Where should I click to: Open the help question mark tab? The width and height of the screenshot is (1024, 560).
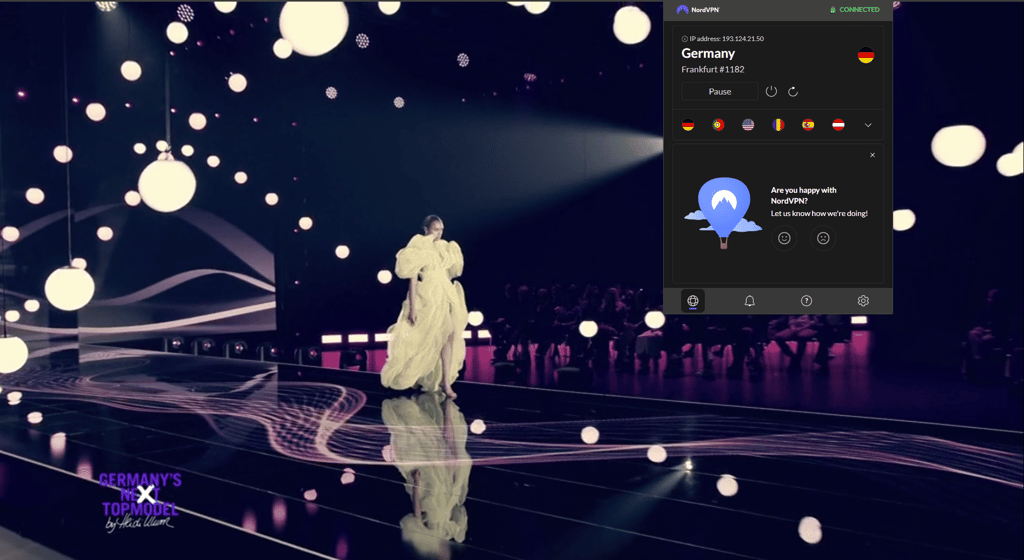click(807, 301)
